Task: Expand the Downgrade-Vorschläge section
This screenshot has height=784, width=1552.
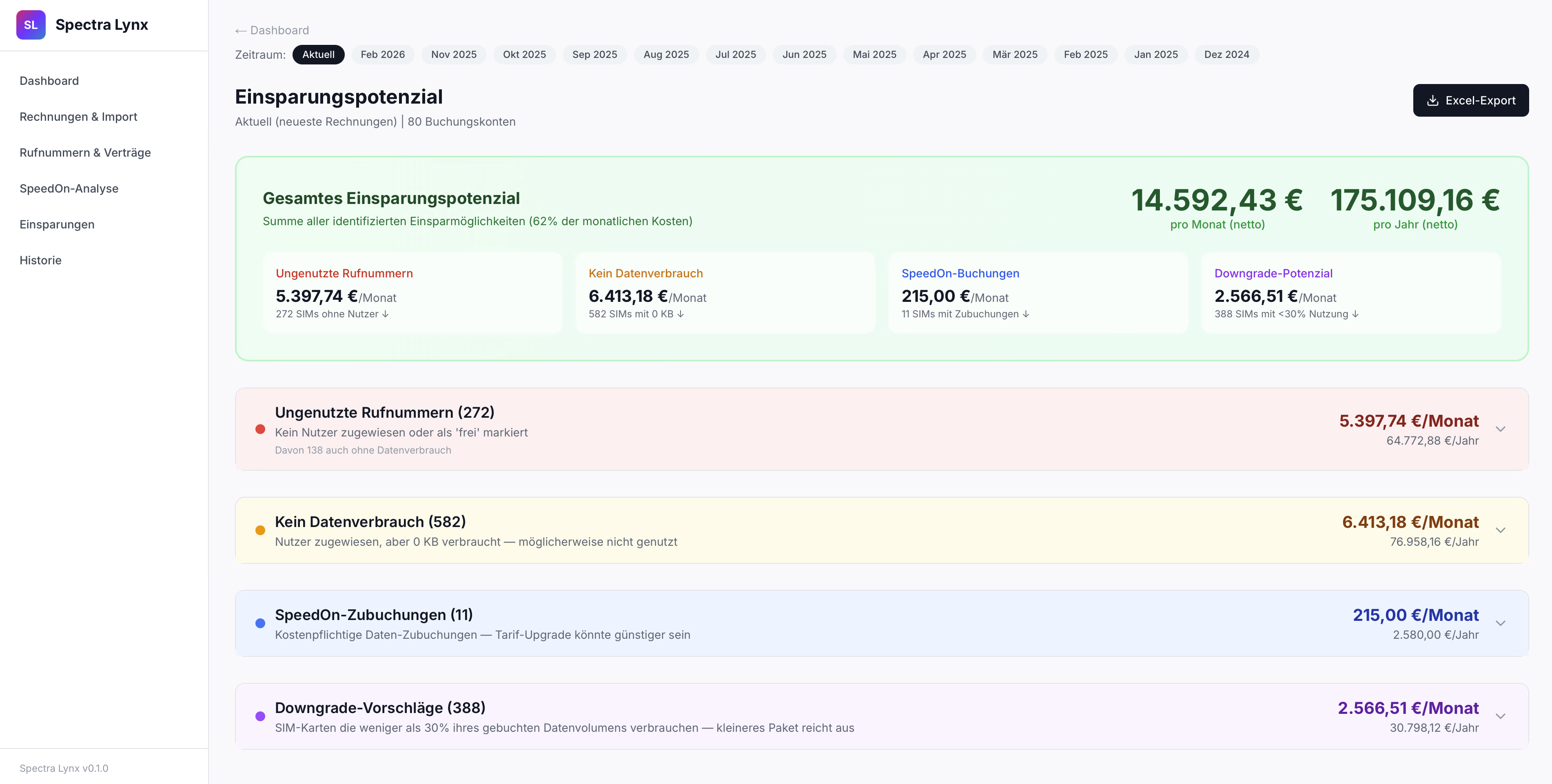Action: coord(1500,716)
